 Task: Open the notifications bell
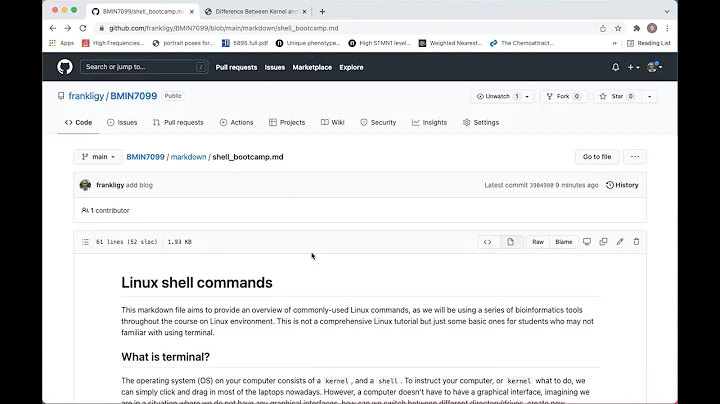(x=615, y=67)
